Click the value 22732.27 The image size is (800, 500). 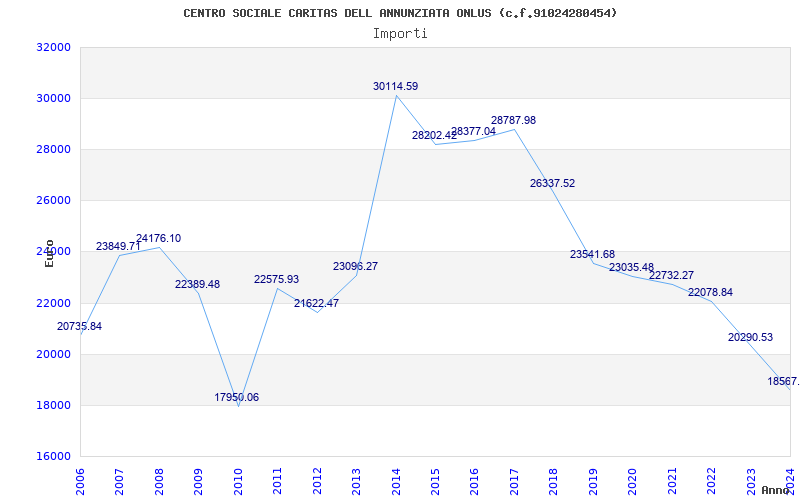671,275
